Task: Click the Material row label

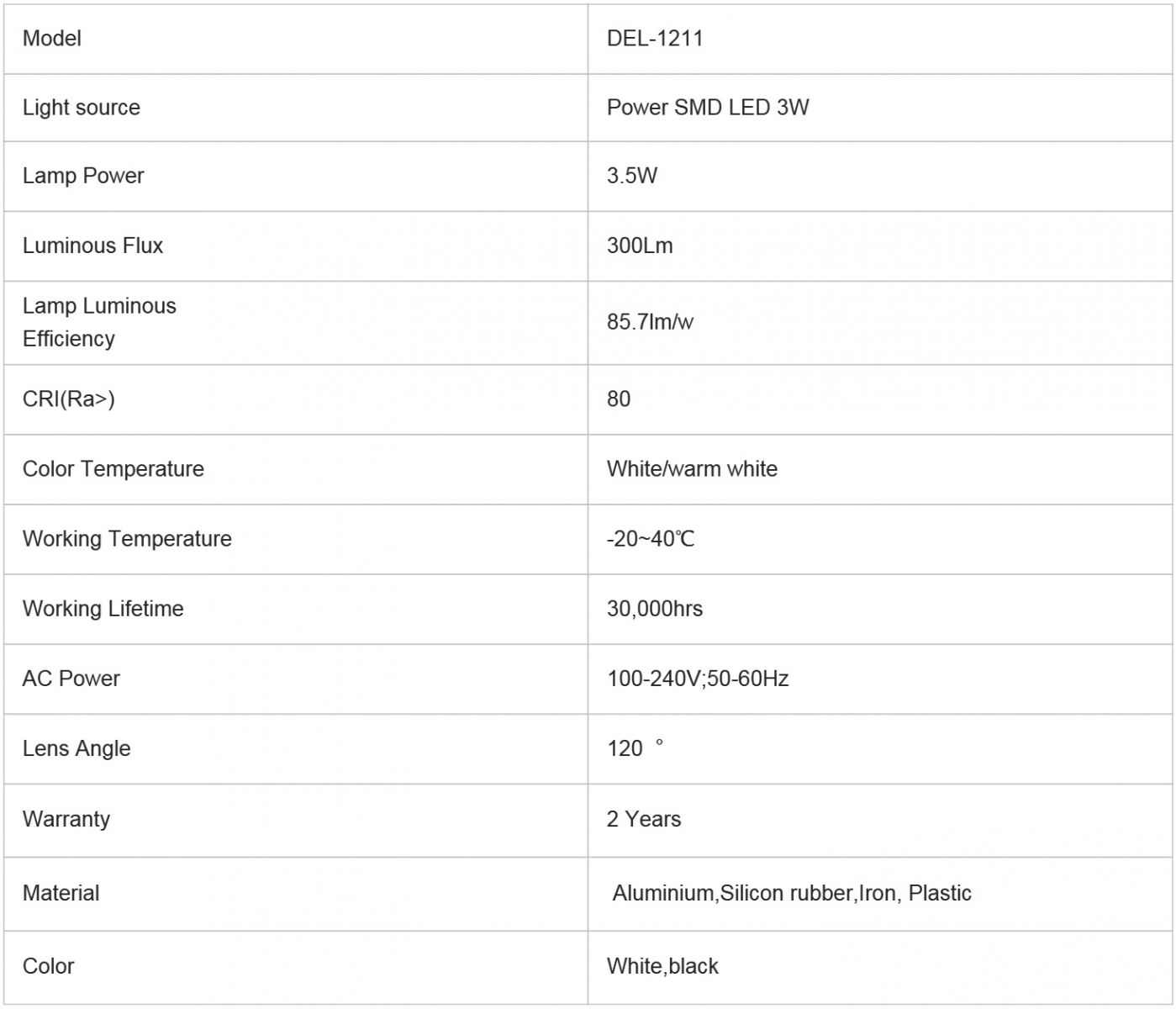Action: 61,893
